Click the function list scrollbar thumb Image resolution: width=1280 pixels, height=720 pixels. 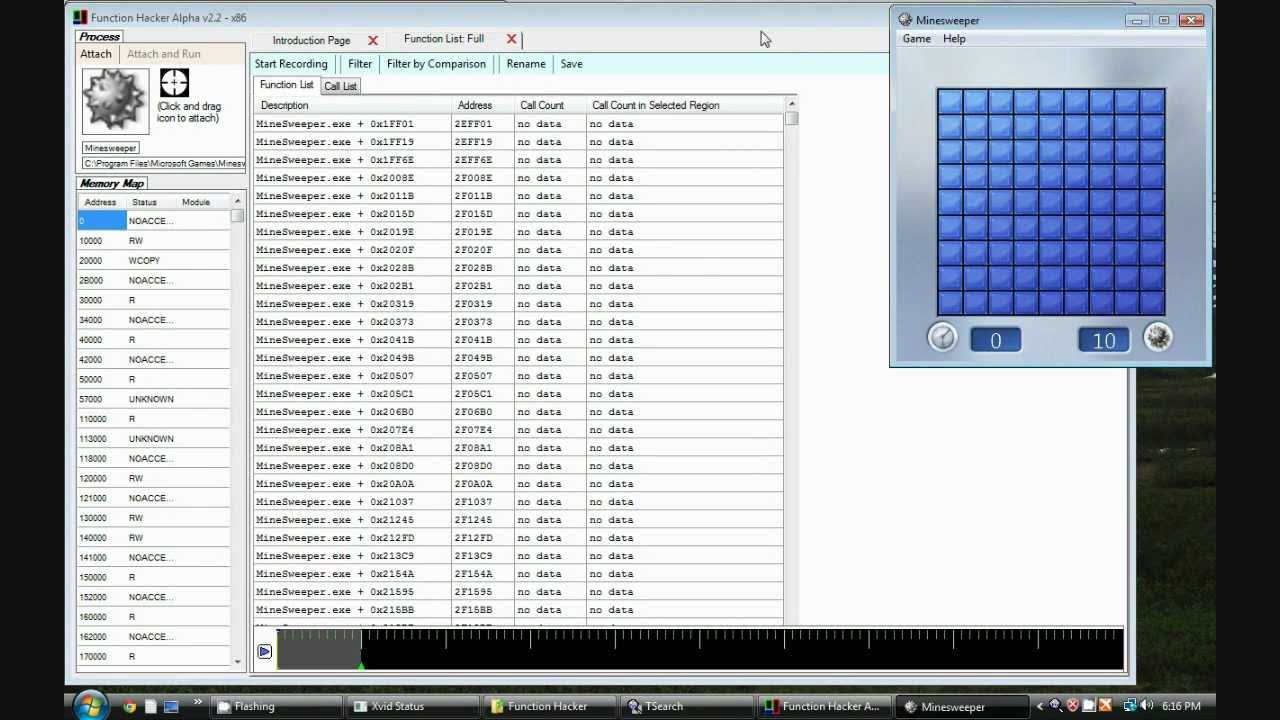coord(792,119)
